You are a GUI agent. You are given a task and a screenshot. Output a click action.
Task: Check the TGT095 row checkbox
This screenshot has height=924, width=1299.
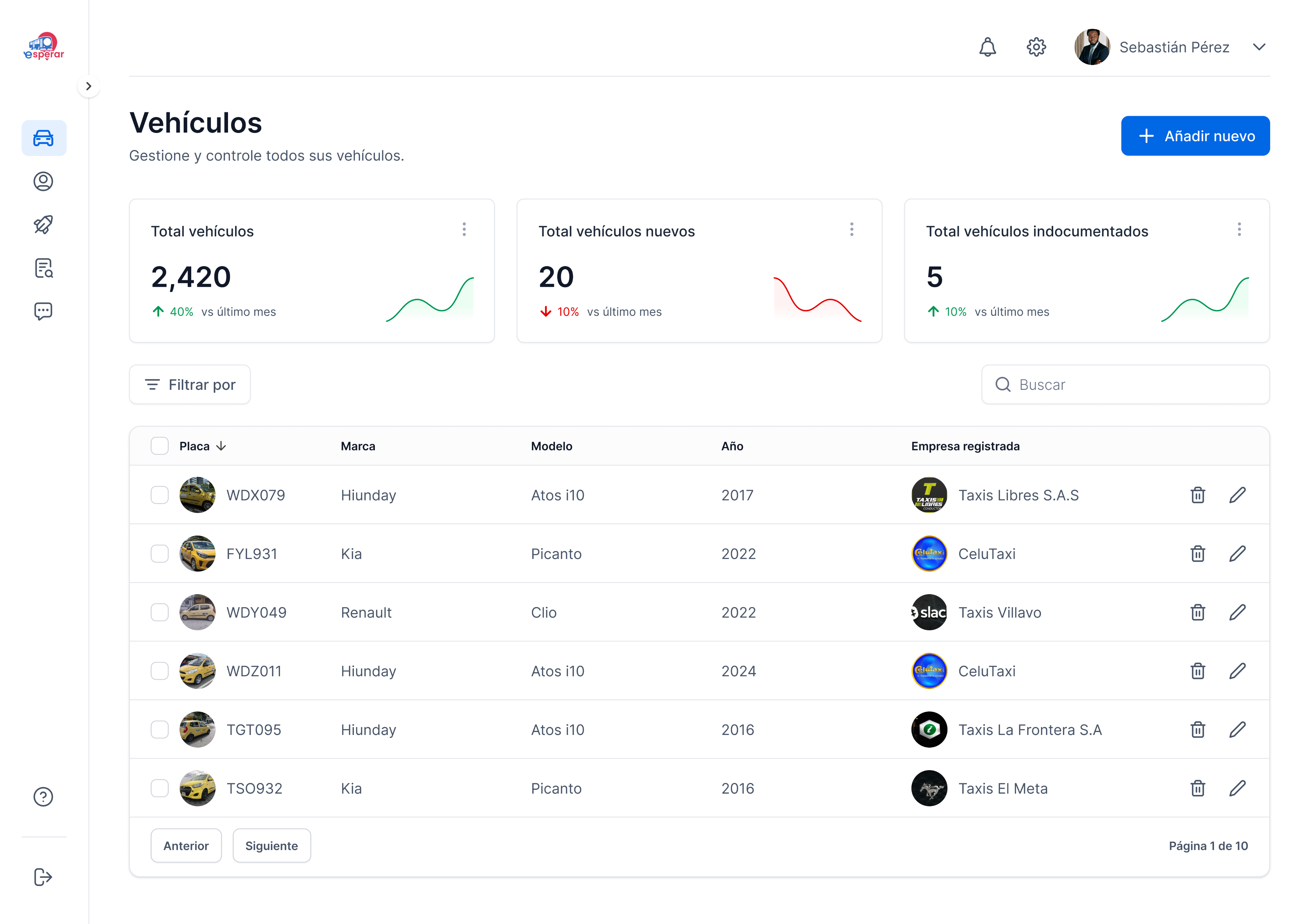[x=160, y=730]
